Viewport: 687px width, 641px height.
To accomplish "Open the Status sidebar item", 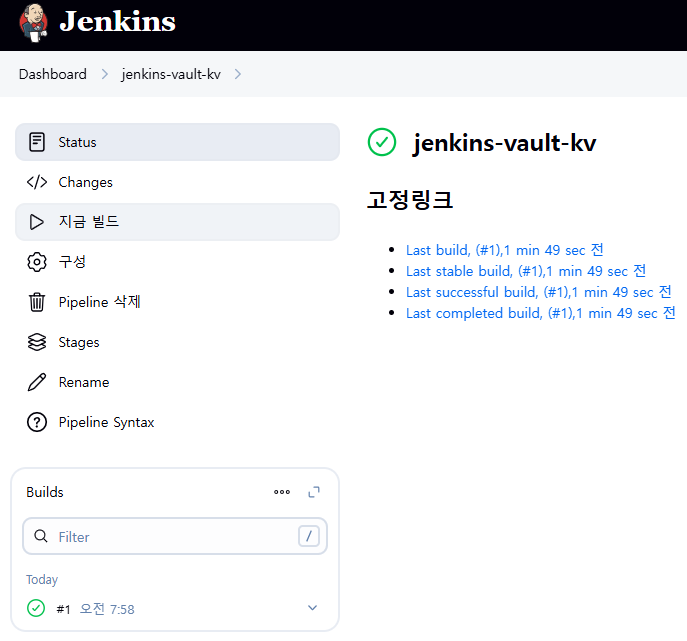I will [177, 142].
